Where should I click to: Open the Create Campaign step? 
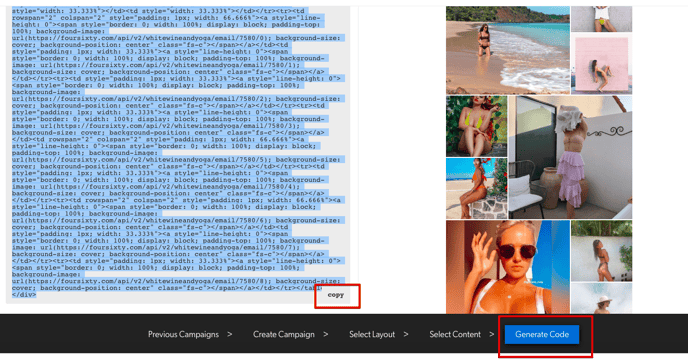(283, 335)
